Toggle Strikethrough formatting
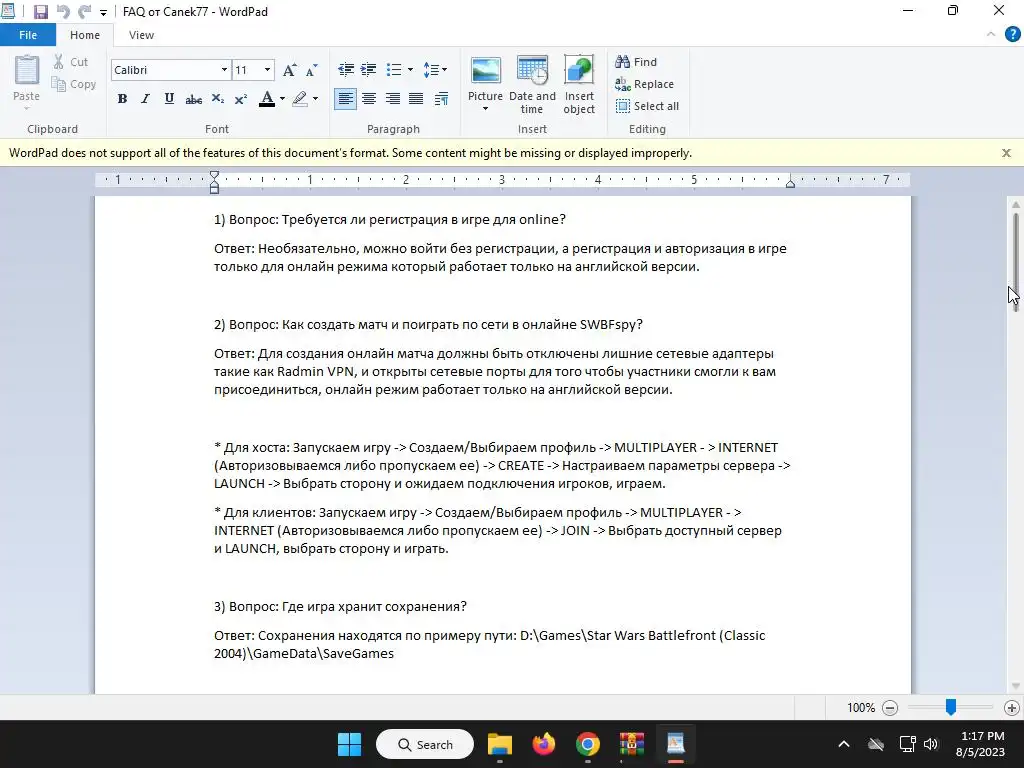 pos(193,99)
